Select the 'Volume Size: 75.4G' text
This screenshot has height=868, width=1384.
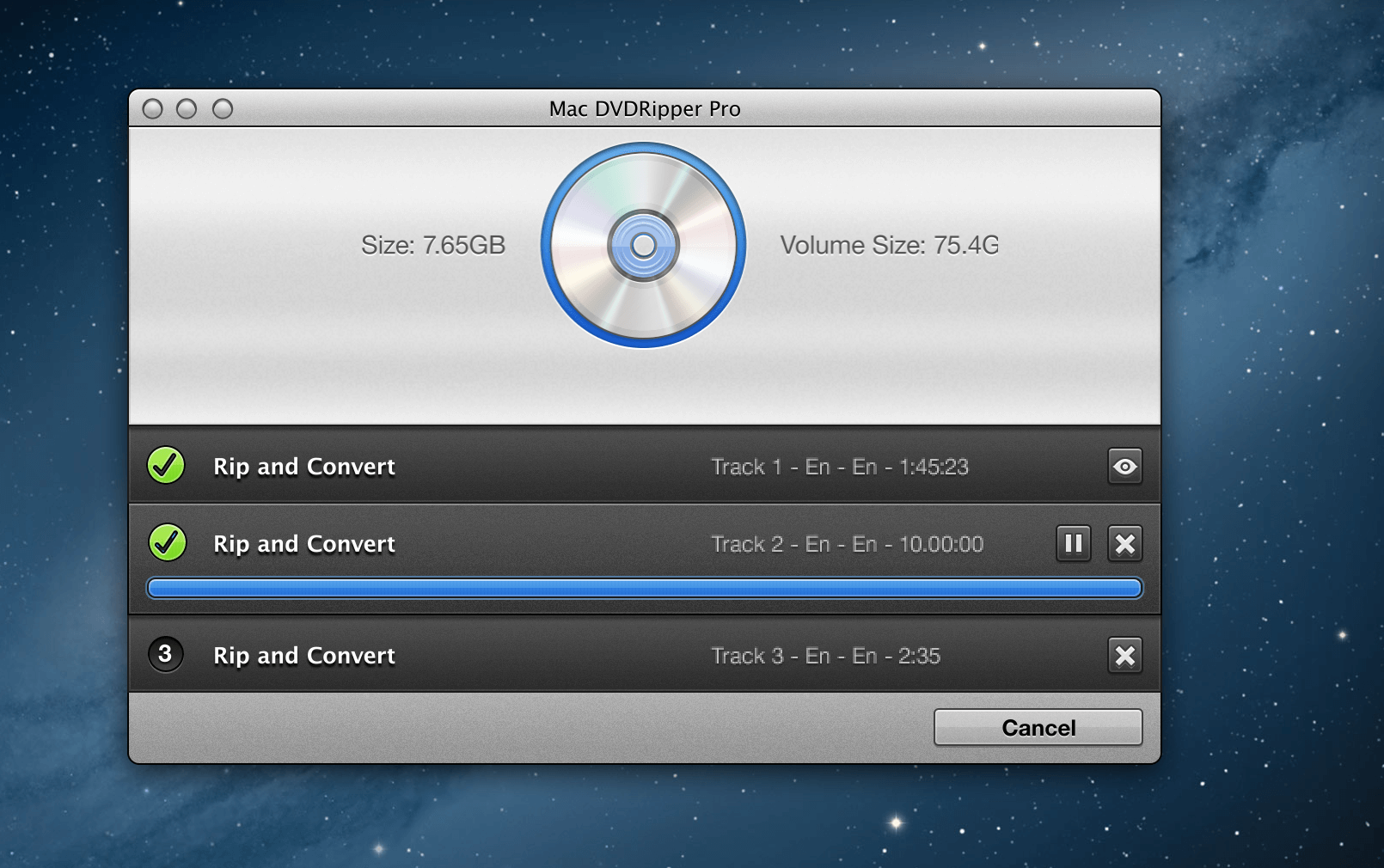(890, 246)
